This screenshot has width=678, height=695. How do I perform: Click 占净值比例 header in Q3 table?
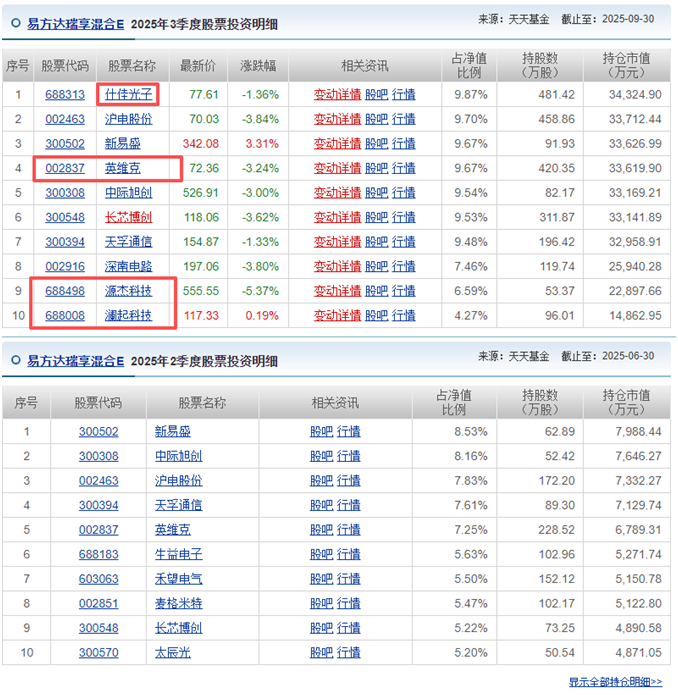point(469,66)
